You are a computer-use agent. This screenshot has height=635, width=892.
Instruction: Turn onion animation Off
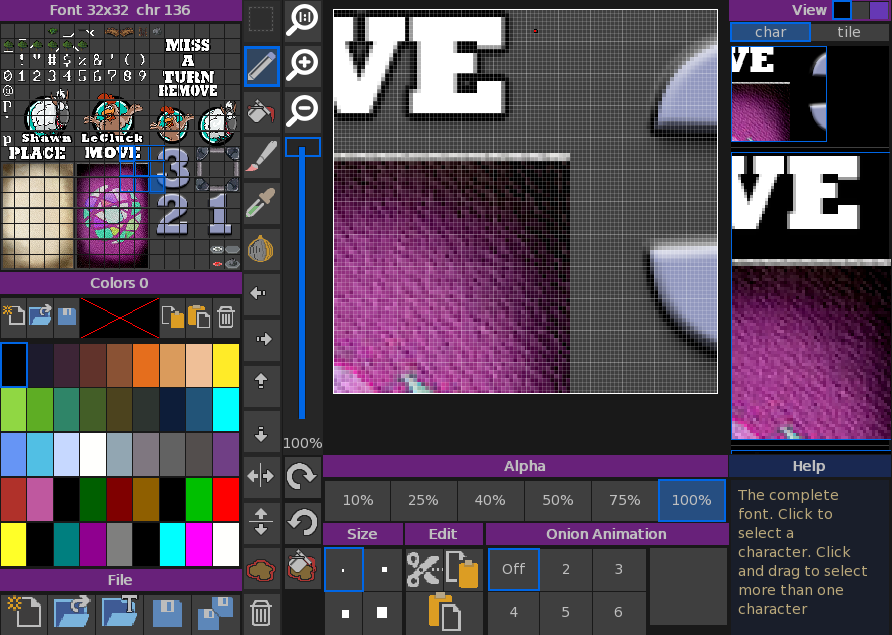coord(513,569)
